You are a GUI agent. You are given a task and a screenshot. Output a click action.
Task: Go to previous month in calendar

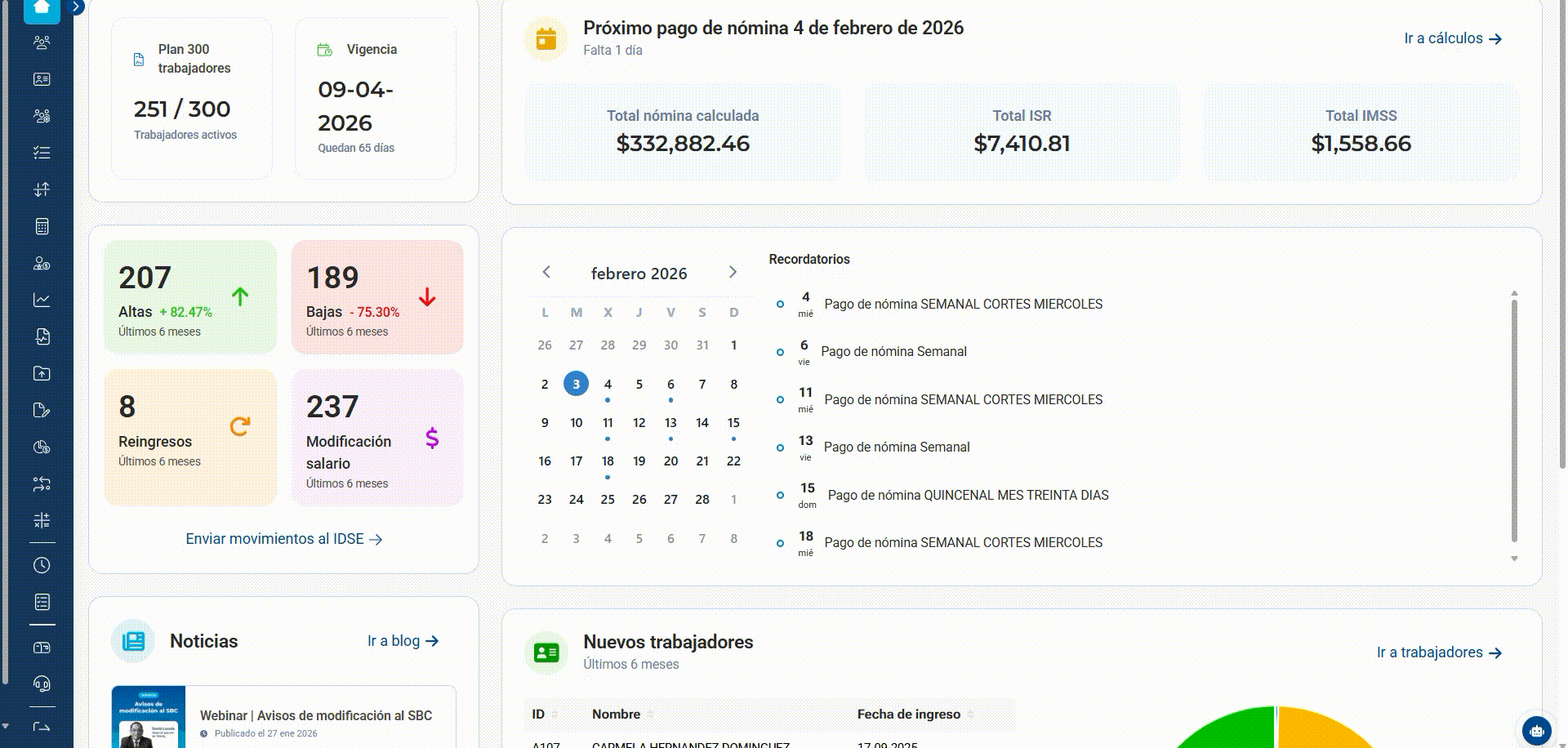pos(546,272)
